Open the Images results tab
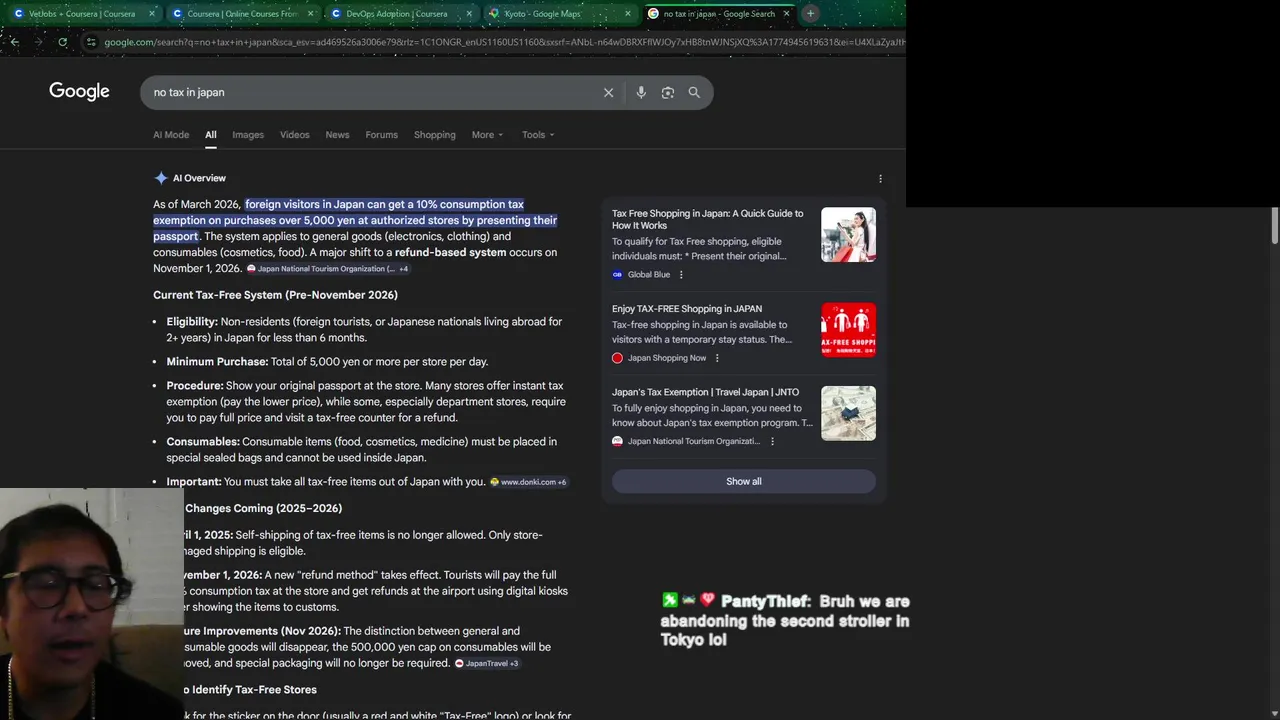1280x720 pixels. [x=248, y=135]
